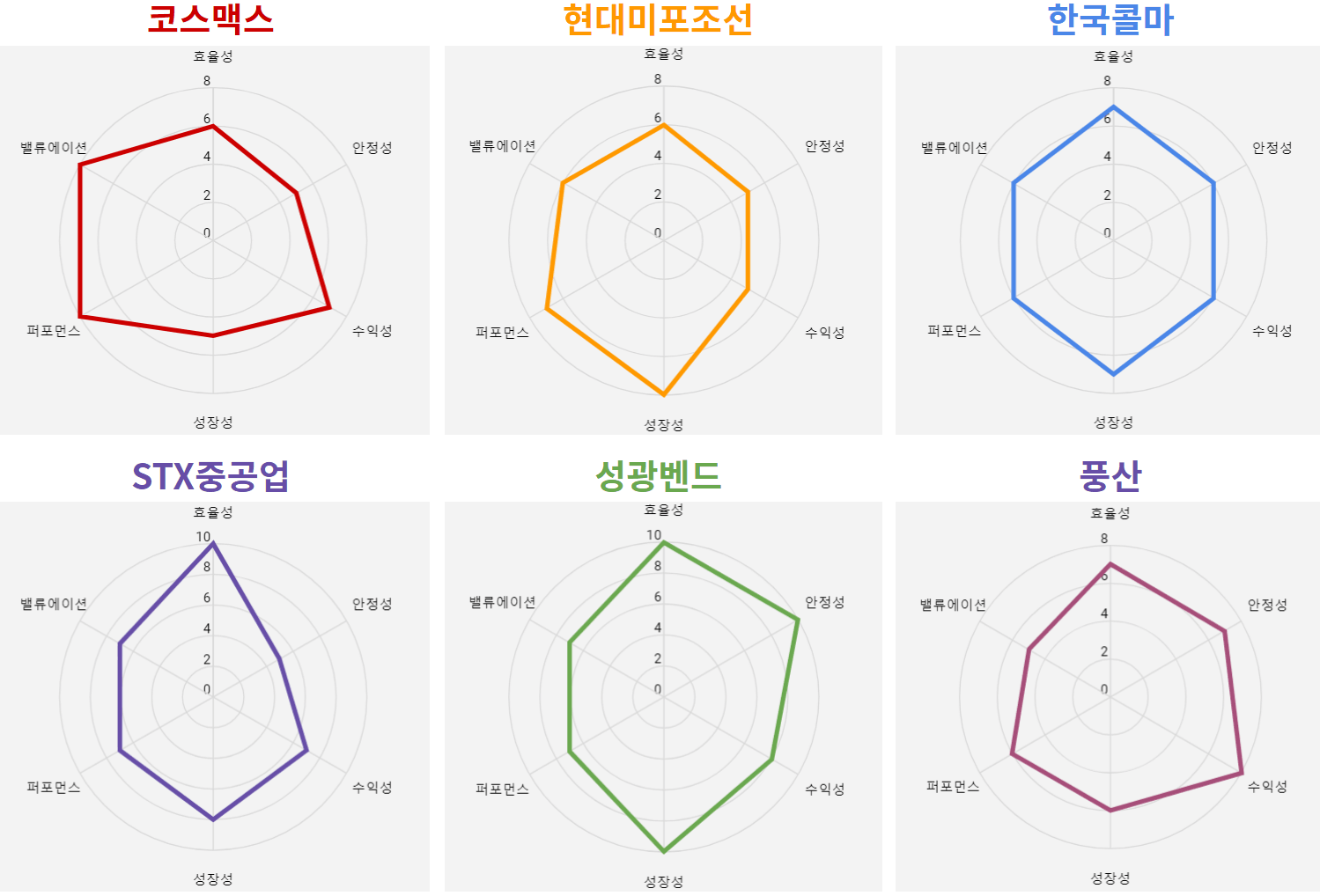Click 안정성 label in 한국콜마 chart

(x=1272, y=148)
